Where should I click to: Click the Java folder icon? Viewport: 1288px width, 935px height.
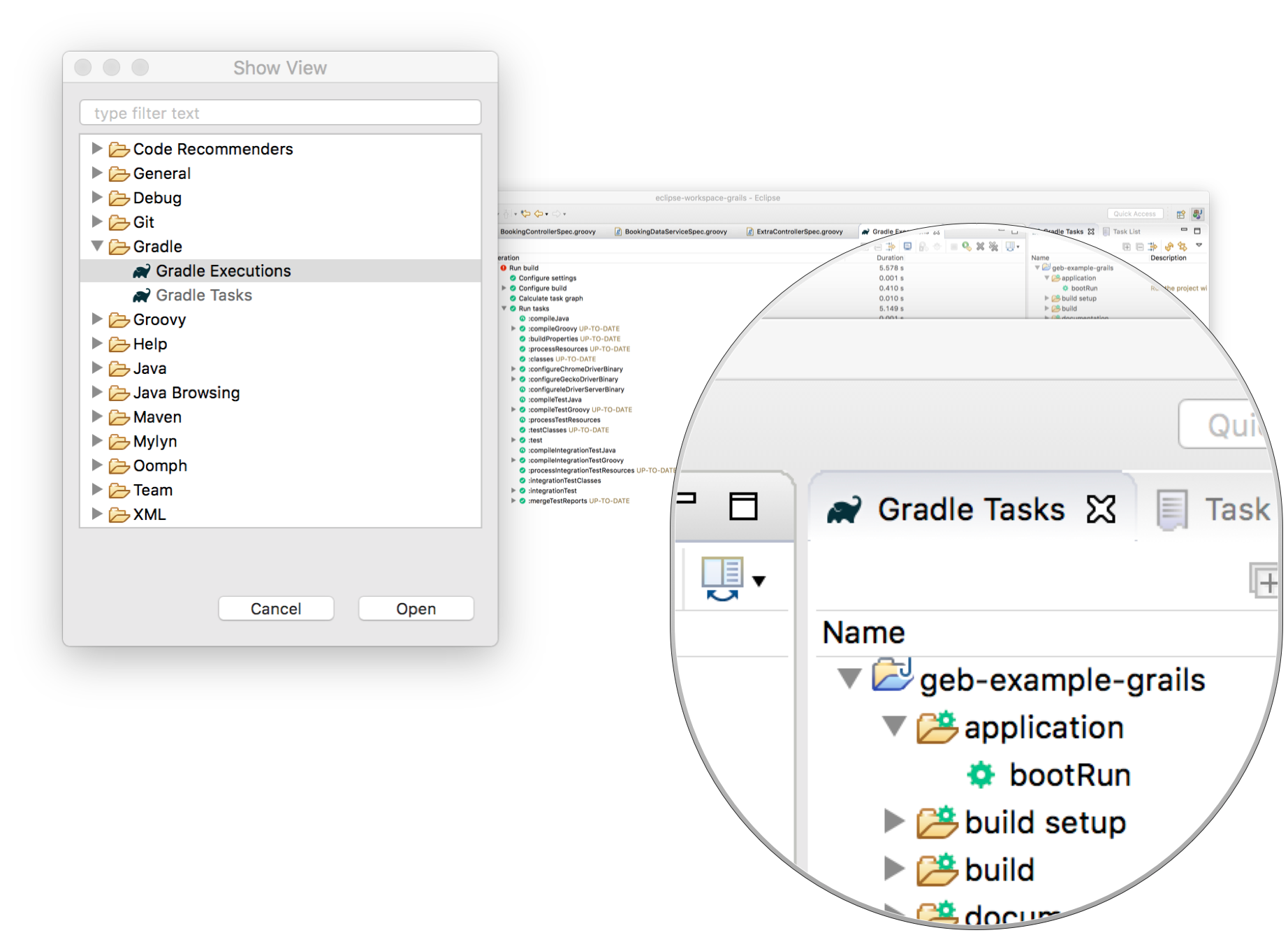pyautogui.click(x=119, y=368)
